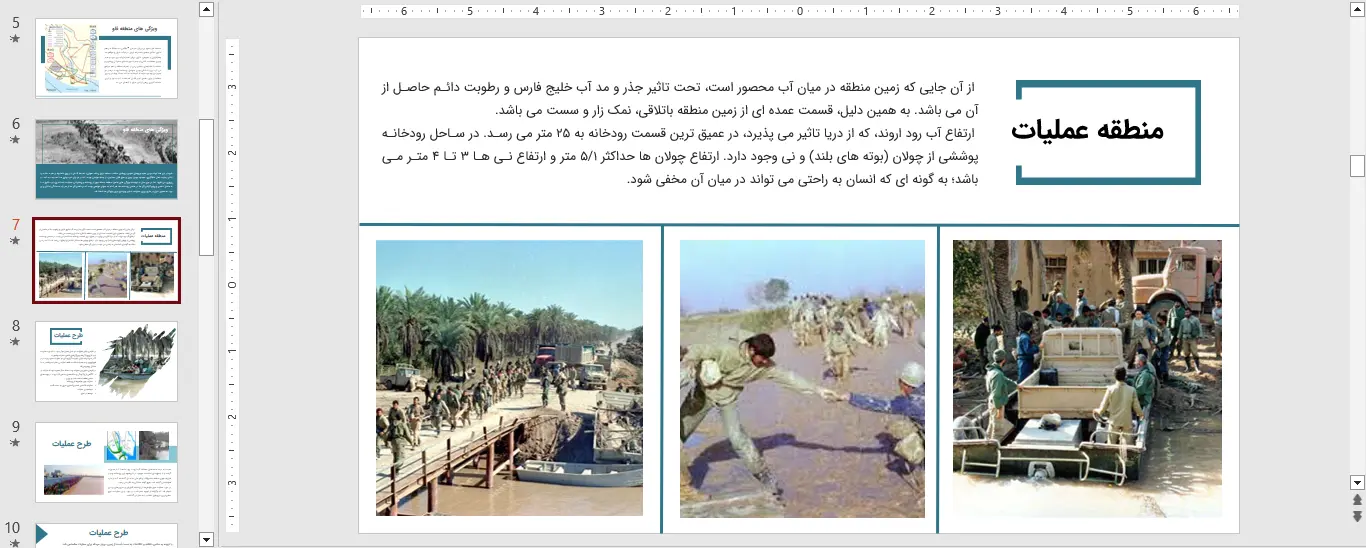
Task: Click slide number 5 label
Action: click(15, 22)
